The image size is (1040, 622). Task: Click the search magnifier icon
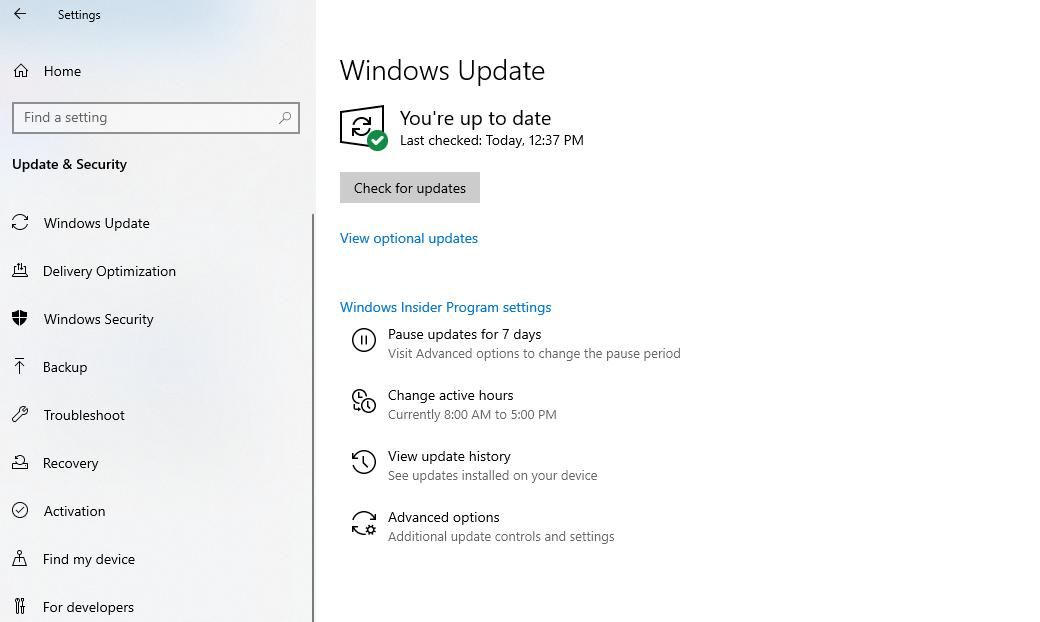click(x=285, y=117)
